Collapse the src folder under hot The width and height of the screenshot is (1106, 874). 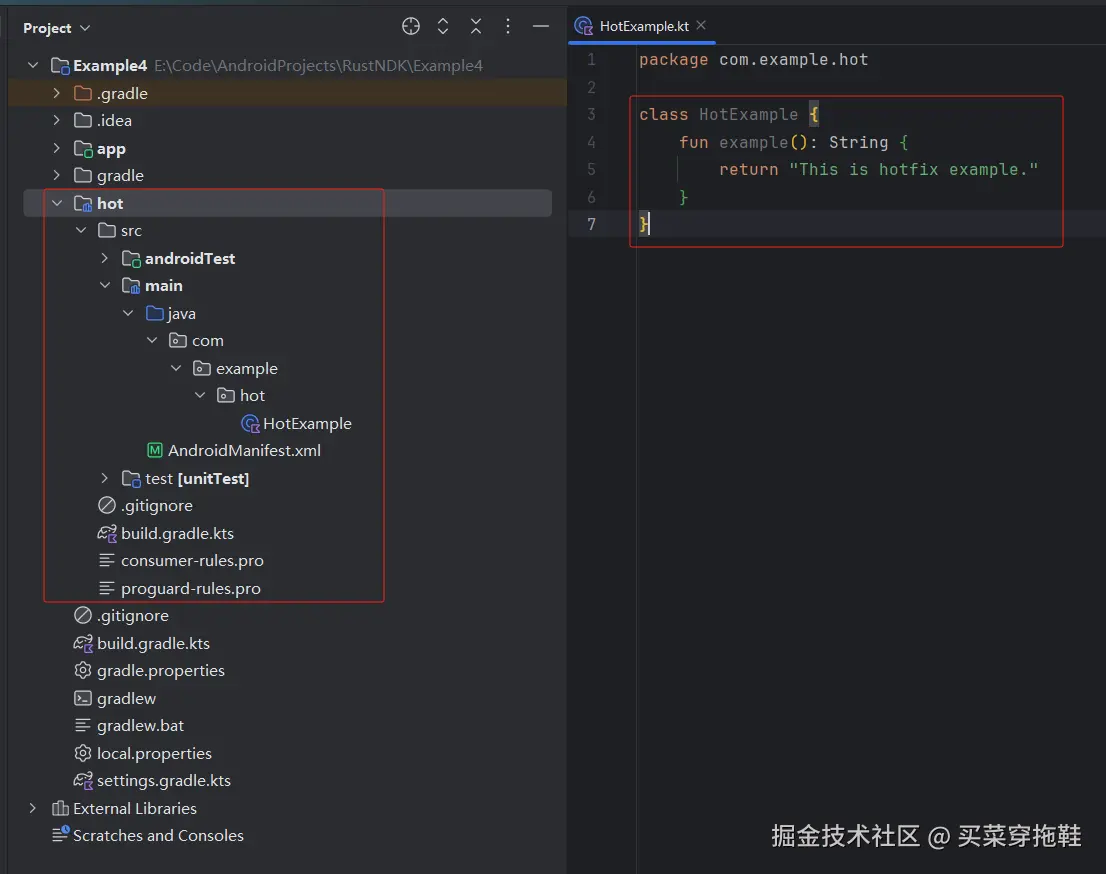point(81,230)
